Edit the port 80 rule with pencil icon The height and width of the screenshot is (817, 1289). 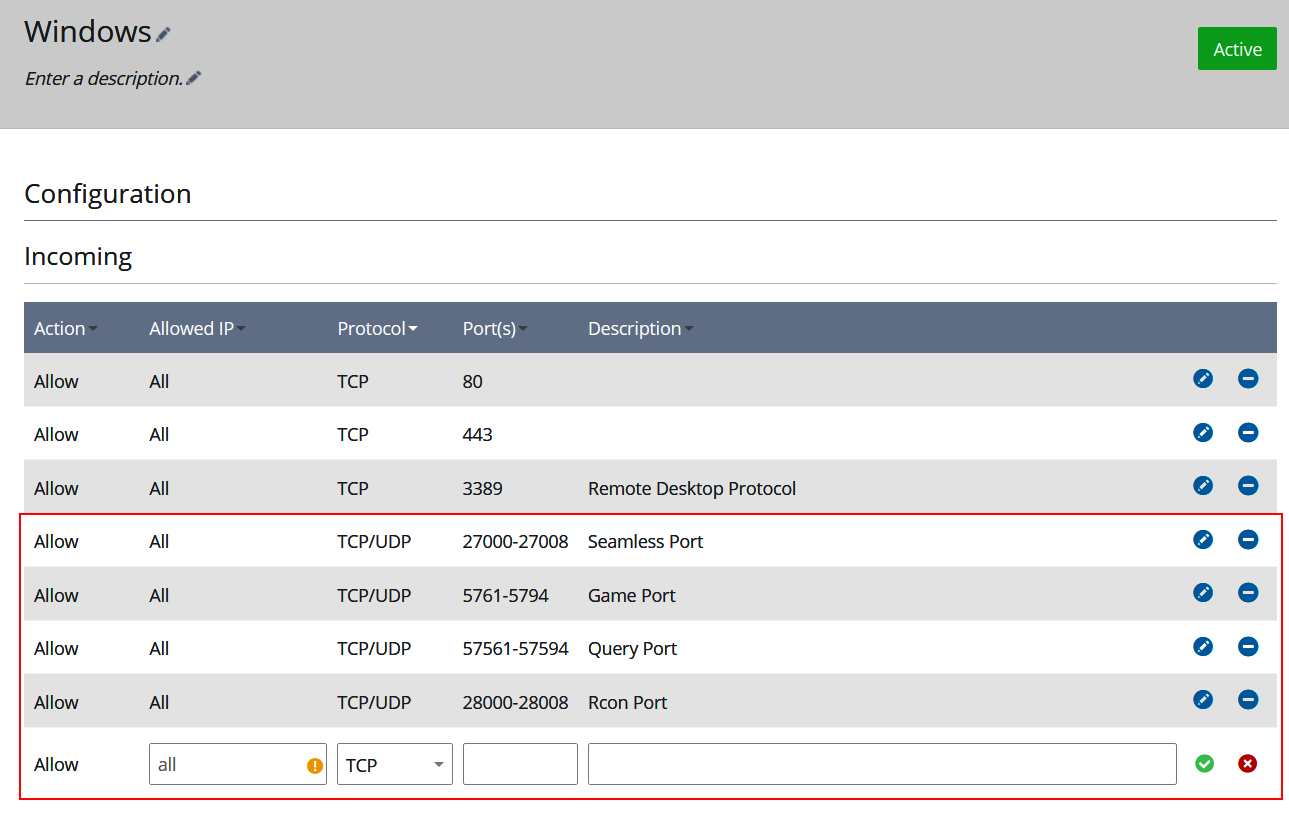[1202, 379]
